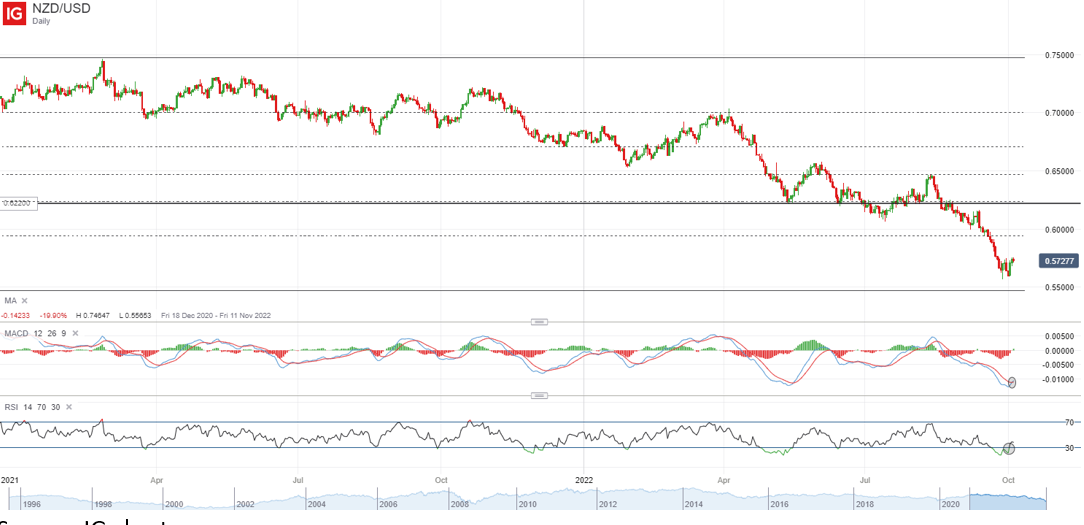The width and height of the screenshot is (1084, 525).
Task: Open MA indicator settings label
Action: pyautogui.click(x=10, y=300)
